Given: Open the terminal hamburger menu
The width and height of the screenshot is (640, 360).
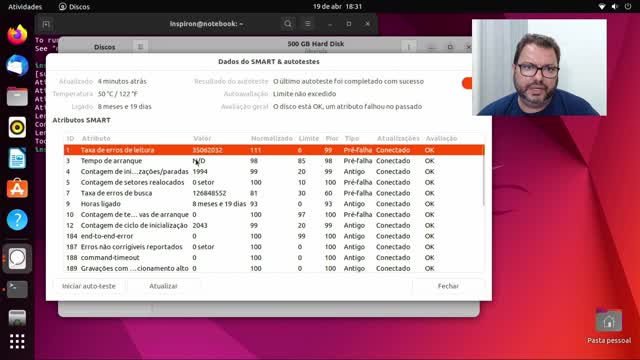Looking at the screenshot, I should [308, 24].
